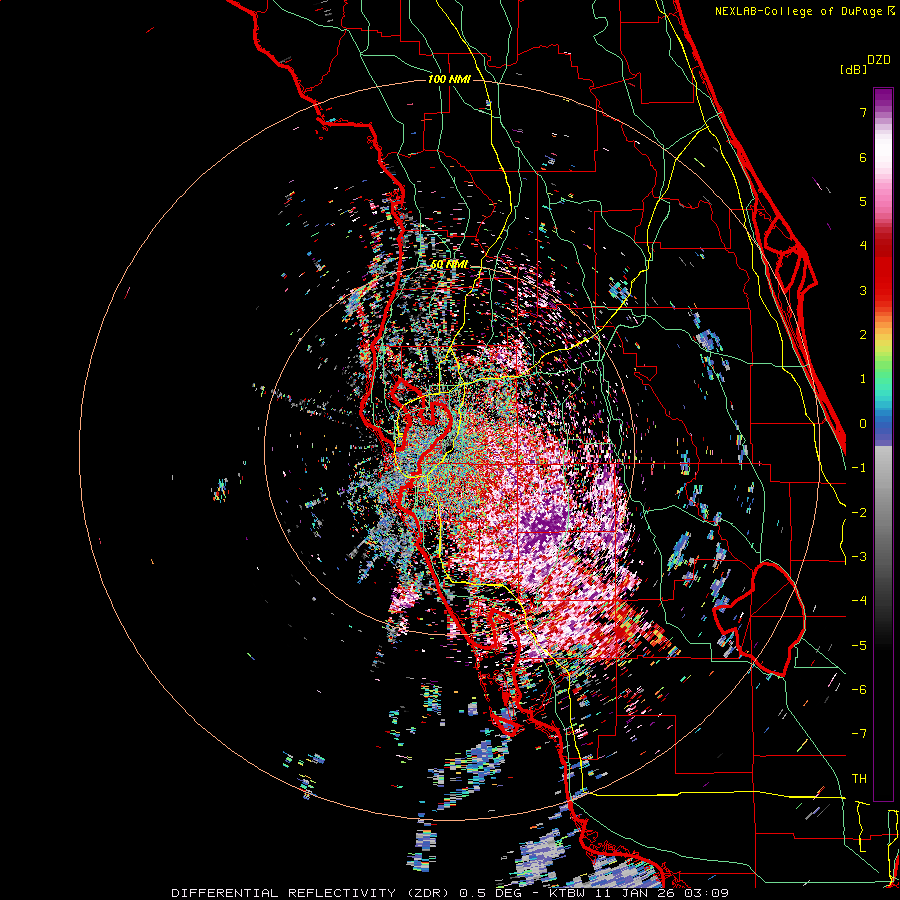Click the 0.5 DEG elevation text
The width and height of the screenshot is (900, 900).
tap(491, 893)
